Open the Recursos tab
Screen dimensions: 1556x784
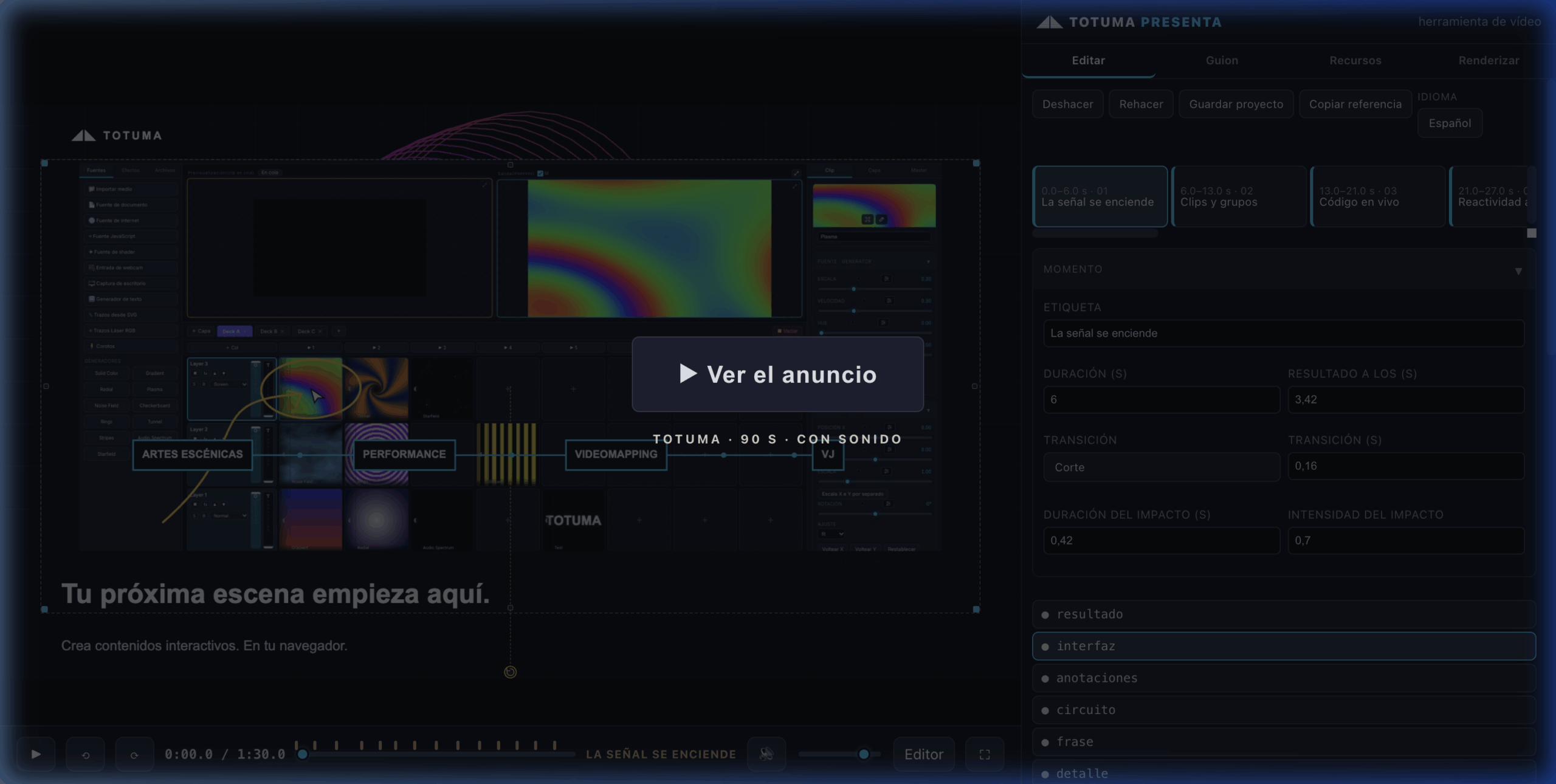coord(1355,60)
